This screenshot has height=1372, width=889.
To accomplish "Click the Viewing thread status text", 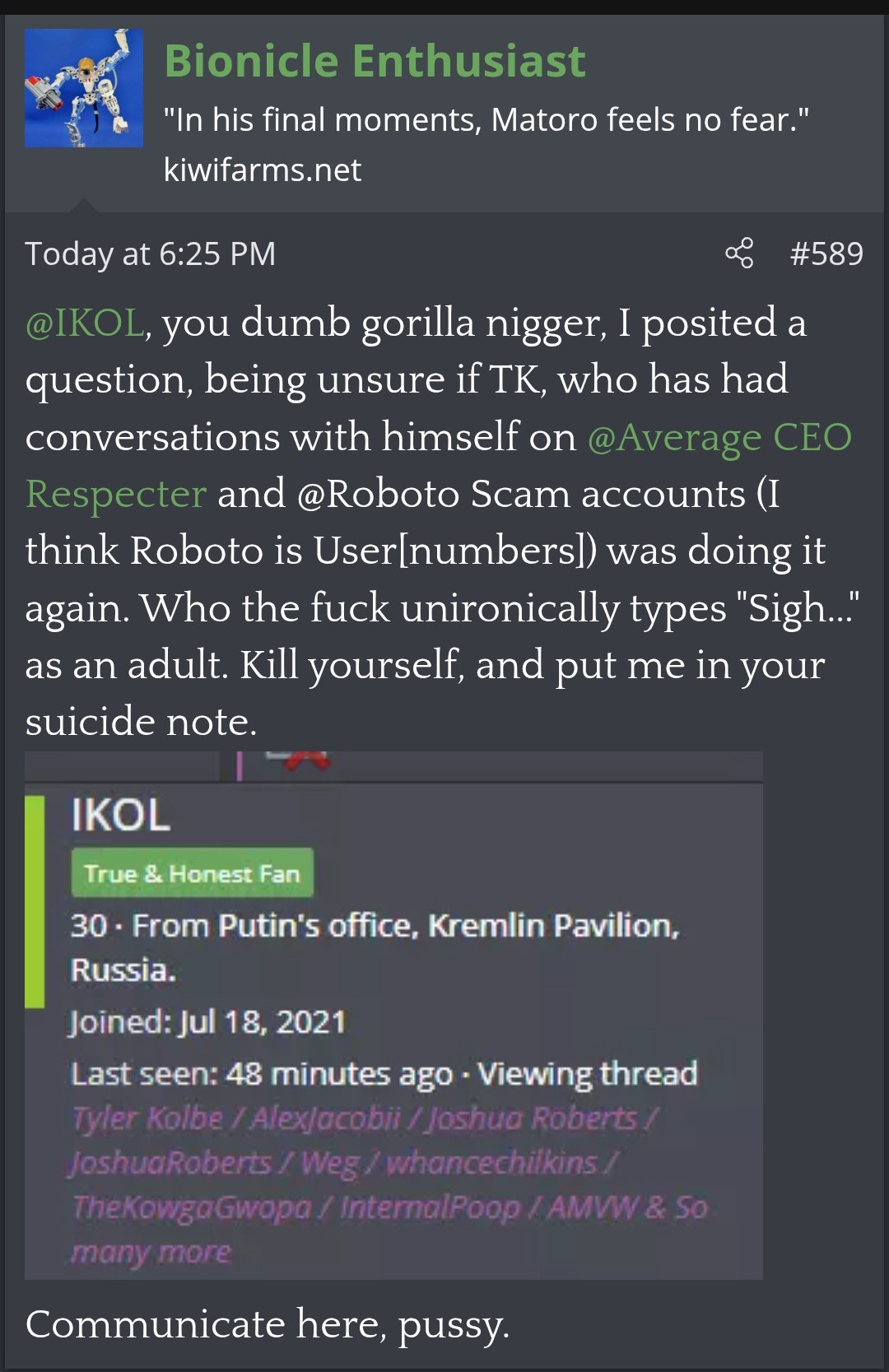I will (588, 1074).
